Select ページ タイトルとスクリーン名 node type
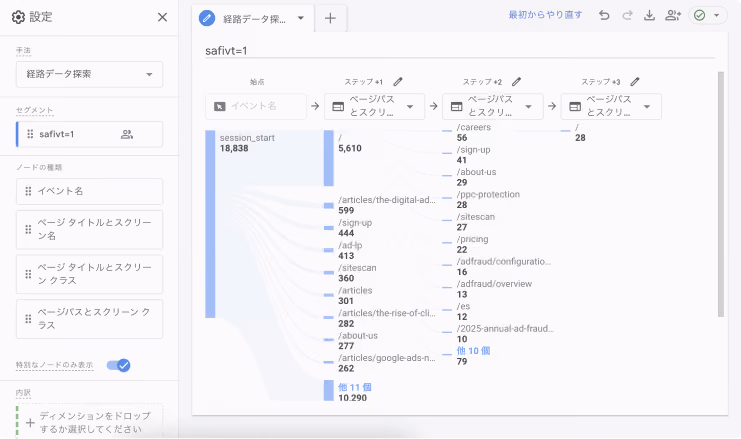Viewport: 741px width, 439px height. (x=89, y=229)
